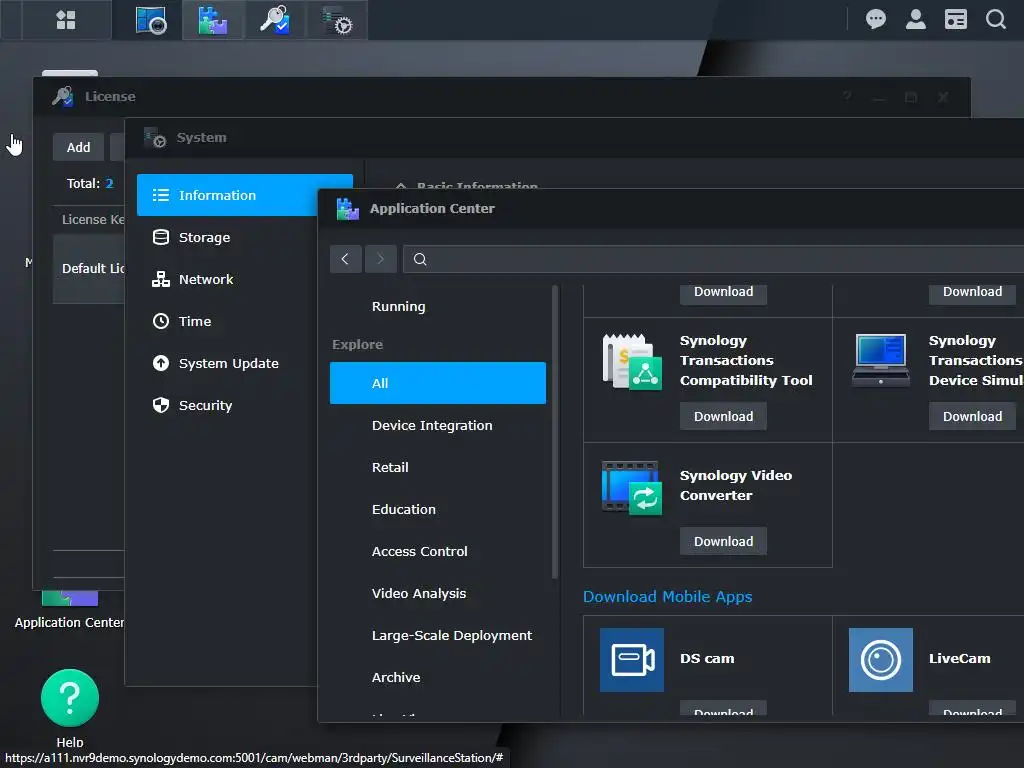Click License Key column header
1024x768 pixels.
coord(93,219)
